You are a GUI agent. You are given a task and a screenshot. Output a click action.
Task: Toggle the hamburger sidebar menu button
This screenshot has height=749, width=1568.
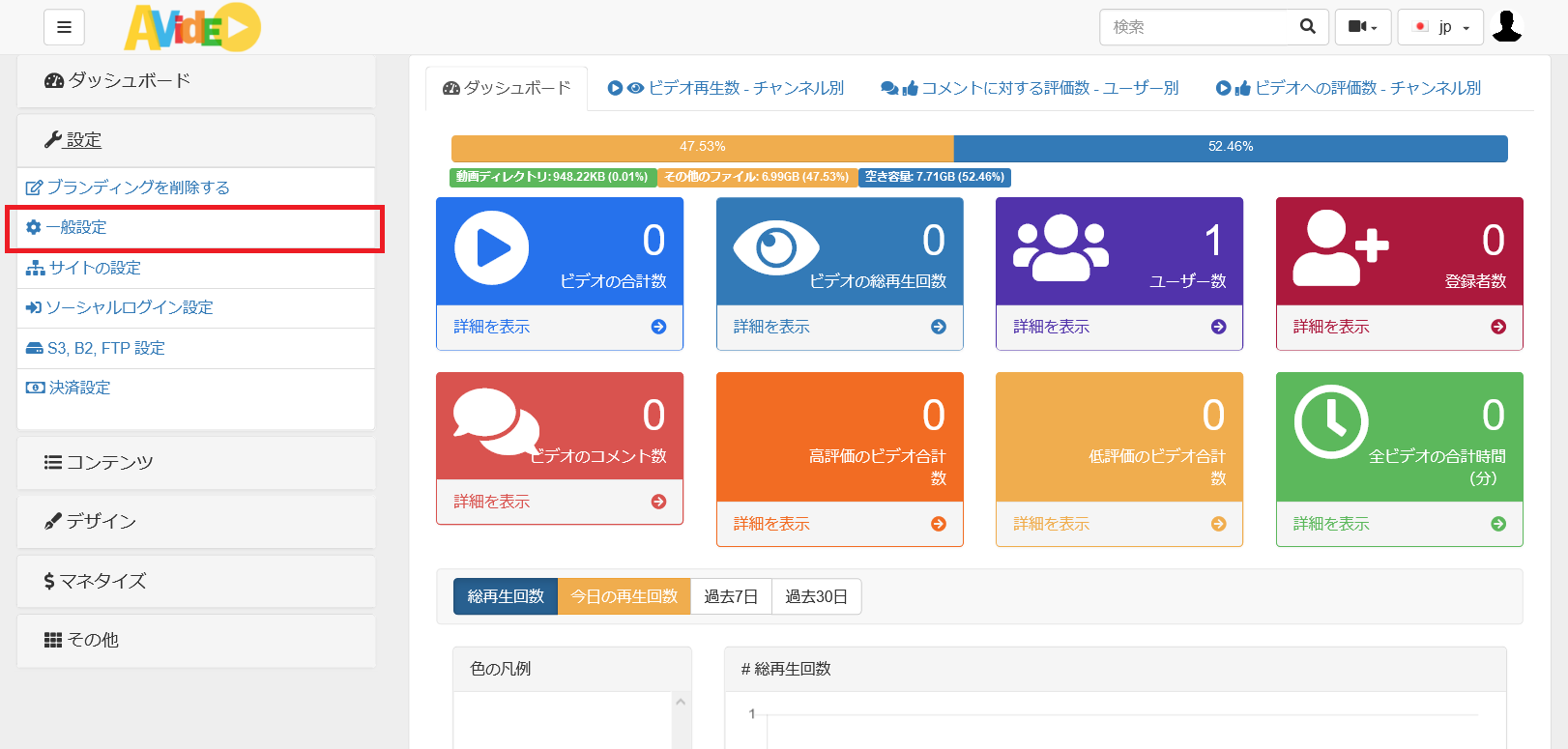point(64,27)
